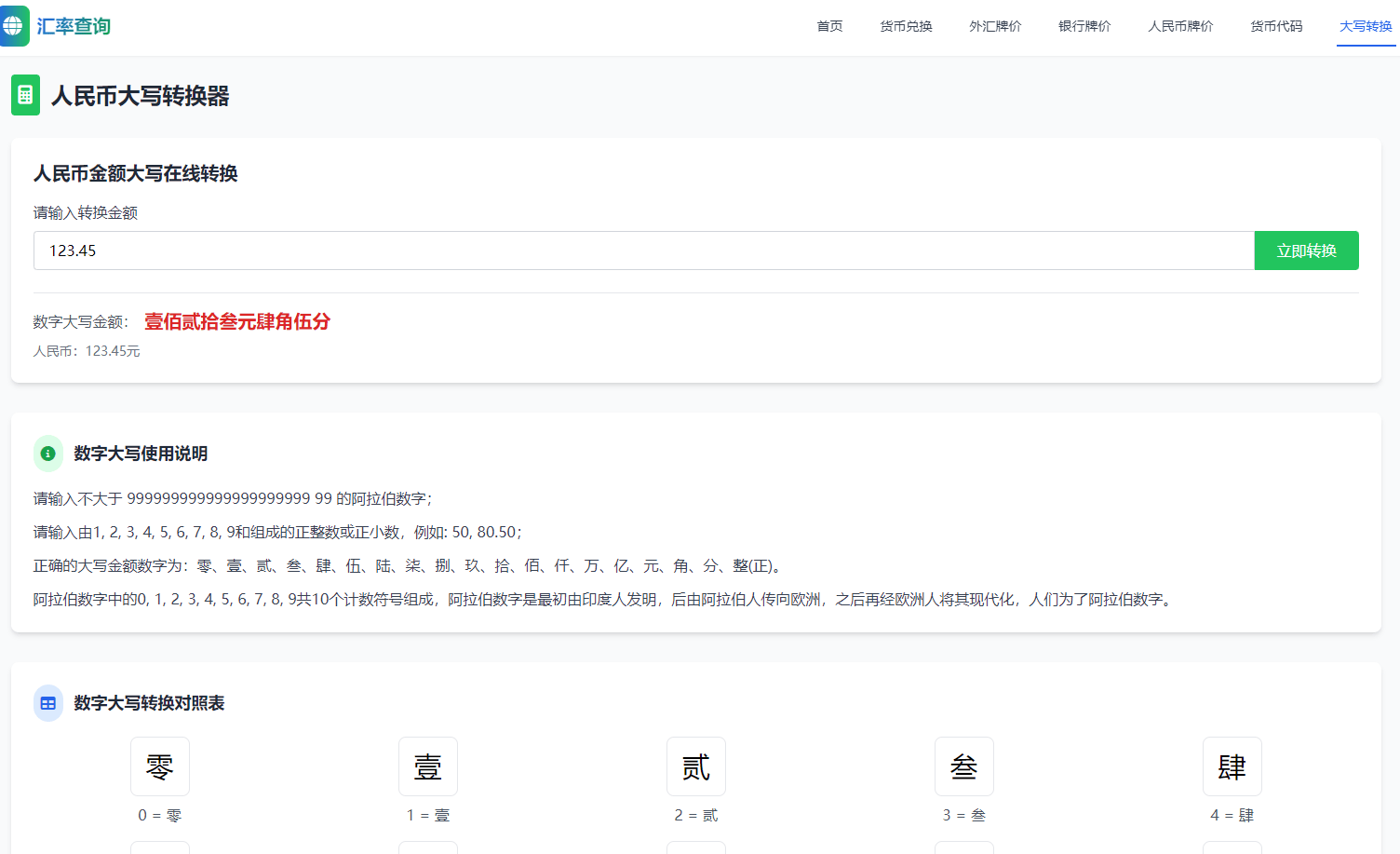The height and width of the screenshot is (854, 1400).
Task: Click the 肆 character card
Action: click(x=1232, y=766)
